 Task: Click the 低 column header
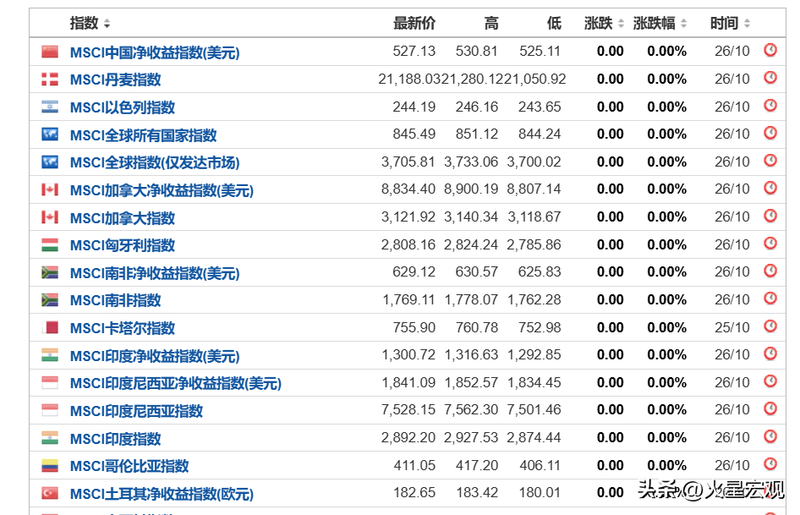point(554,23)
